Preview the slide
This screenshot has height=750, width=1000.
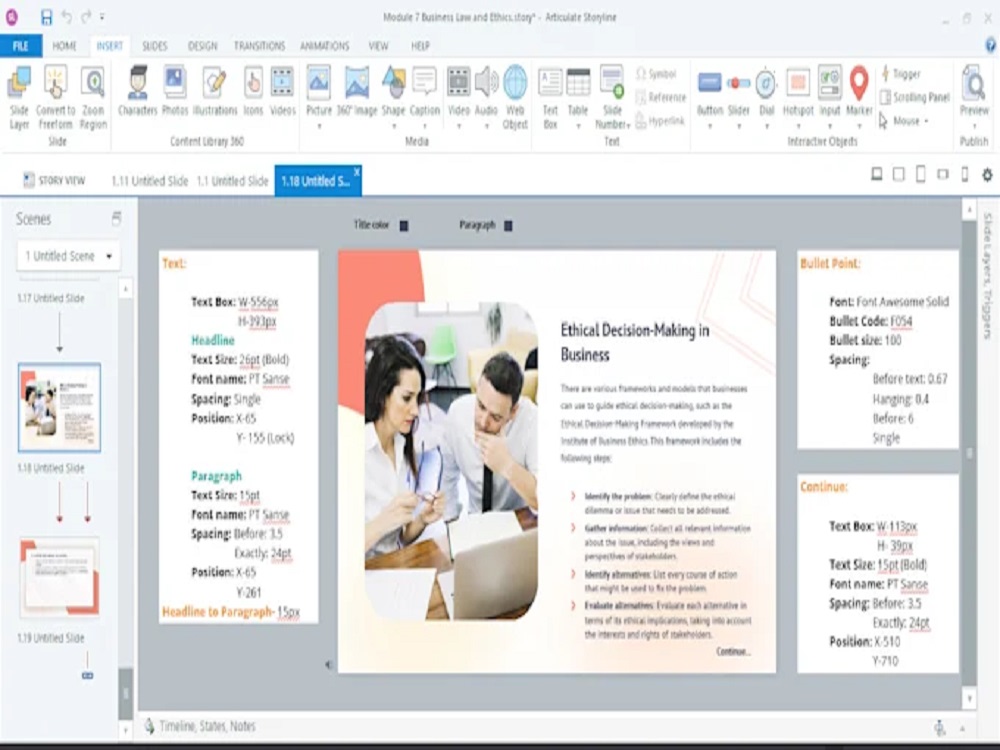pos(974,91)
